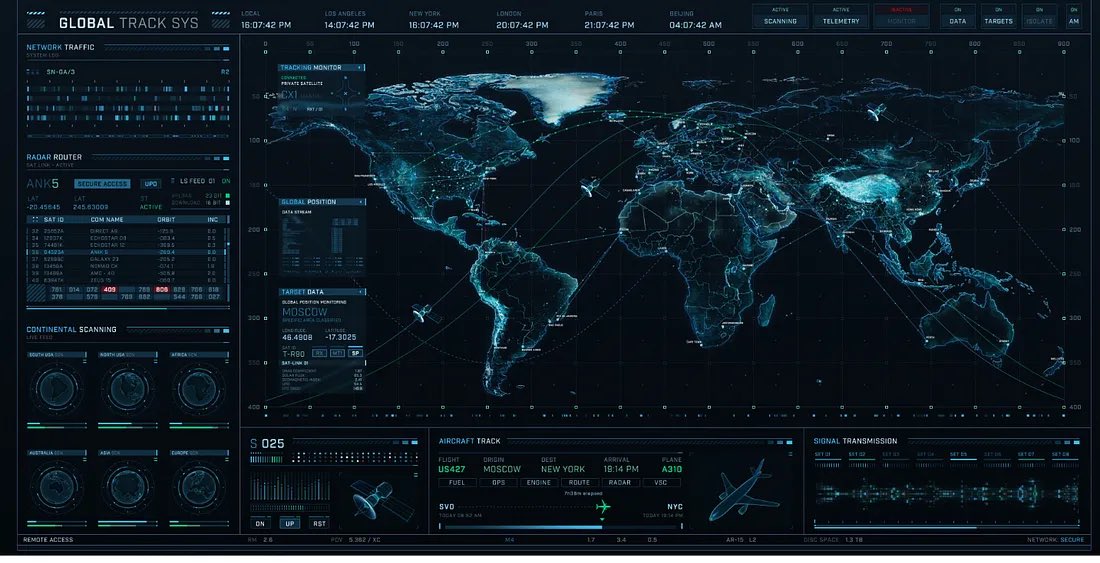
Task: Click the UP button in S 025 panel
Action: pos(290,524)
